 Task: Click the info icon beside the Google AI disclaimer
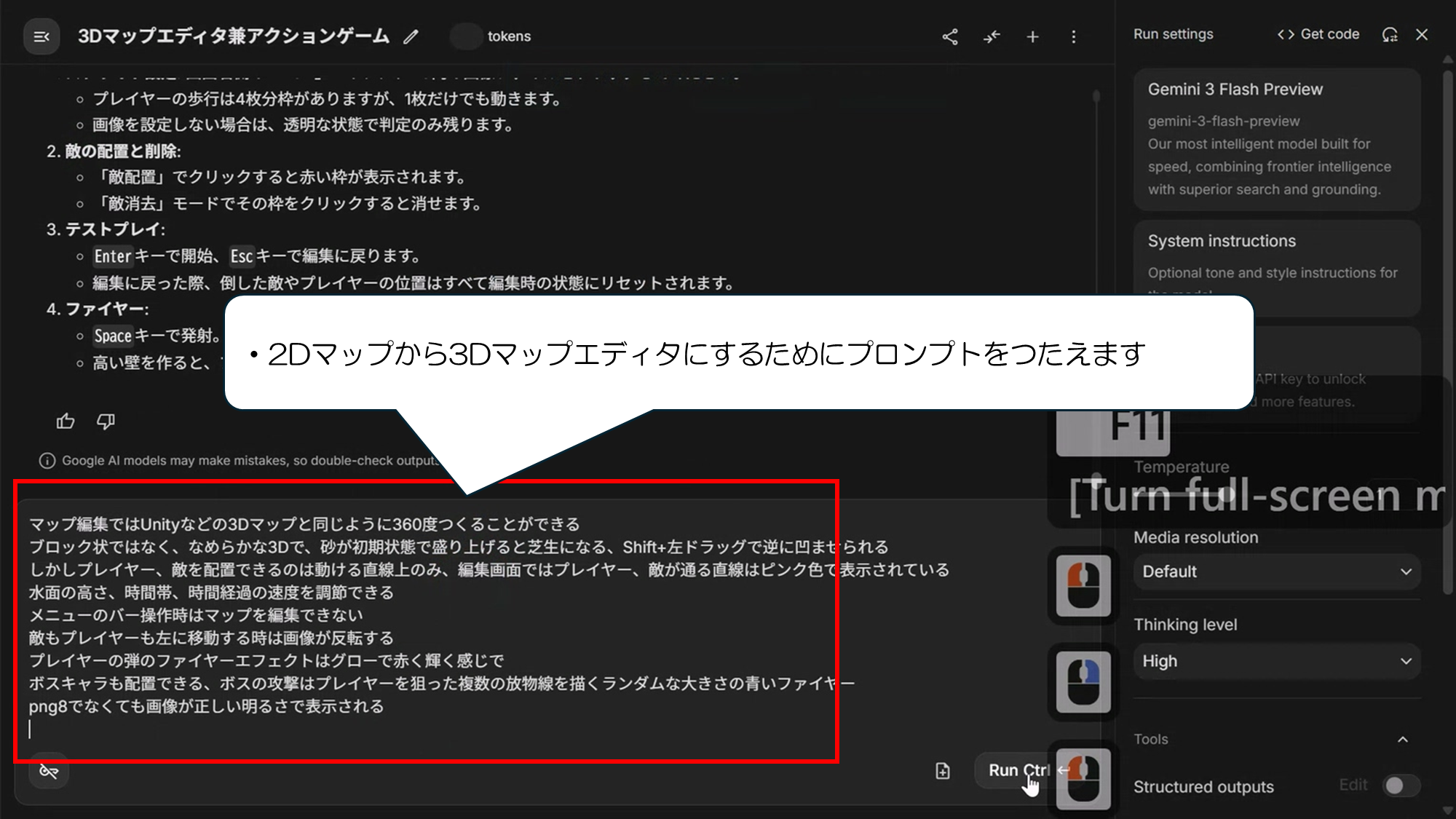tap(47, 461)
